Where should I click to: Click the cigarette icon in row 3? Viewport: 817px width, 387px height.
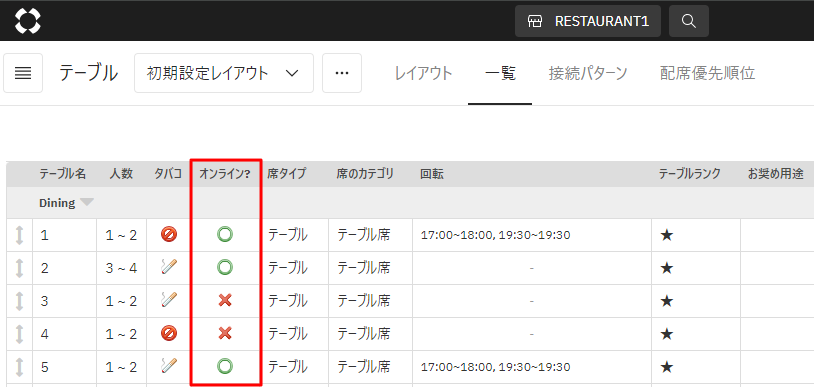(169, 300)
